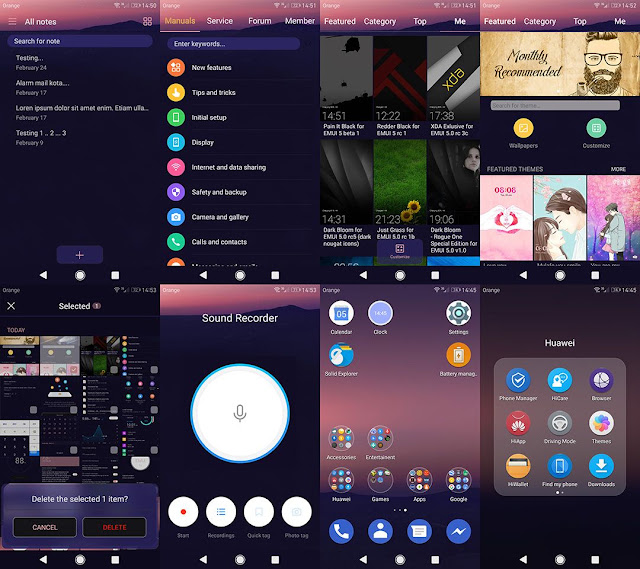Image resolution: width=640 pixels, height=569 pixels.
Task: Start recording with the red Start button
Action: pos(183,512)
